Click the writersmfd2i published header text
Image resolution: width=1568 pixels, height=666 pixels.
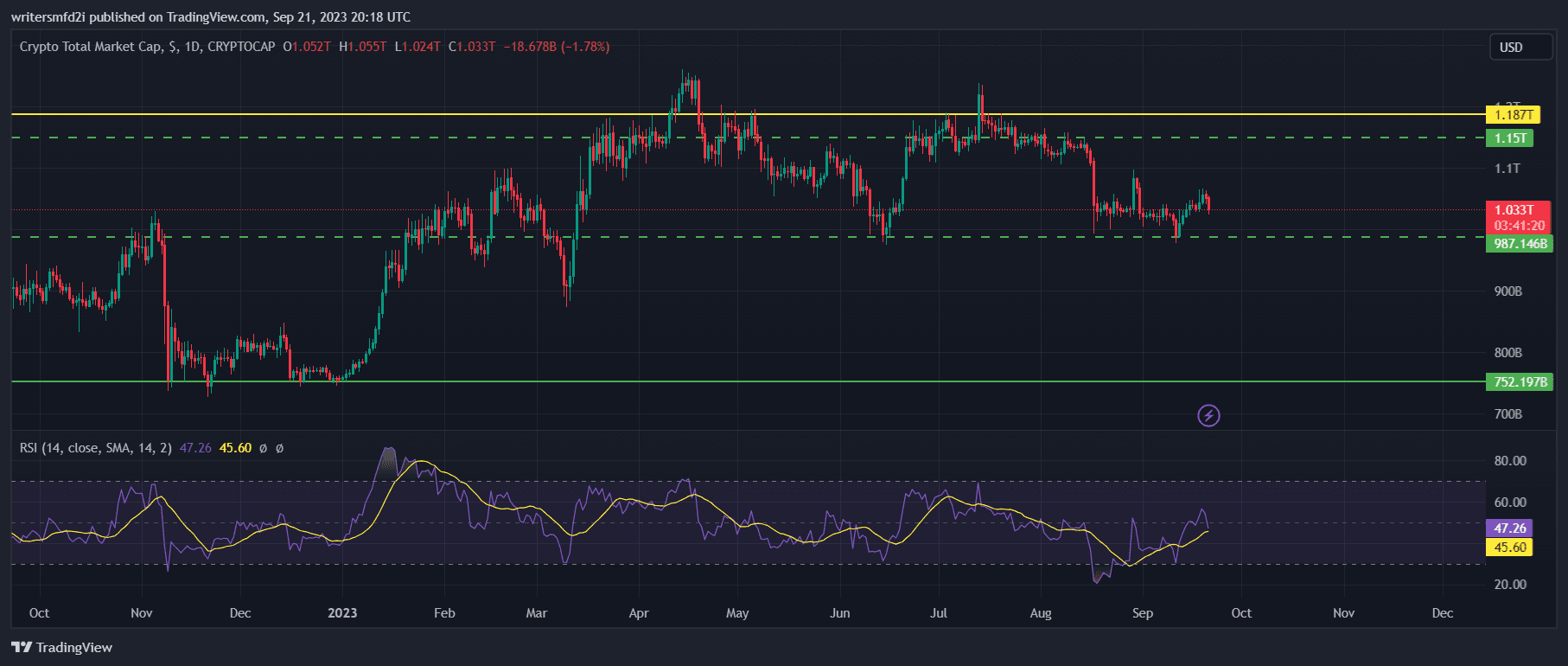[x=211, y=17]
